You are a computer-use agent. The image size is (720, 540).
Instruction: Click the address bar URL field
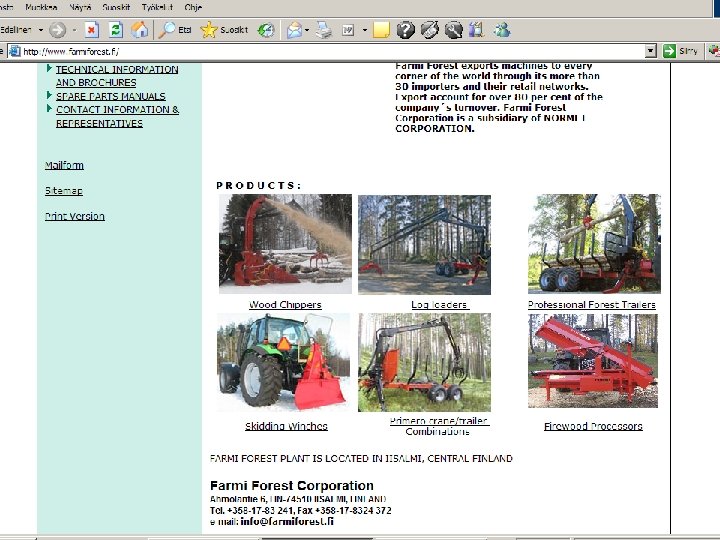pos(333,51)
